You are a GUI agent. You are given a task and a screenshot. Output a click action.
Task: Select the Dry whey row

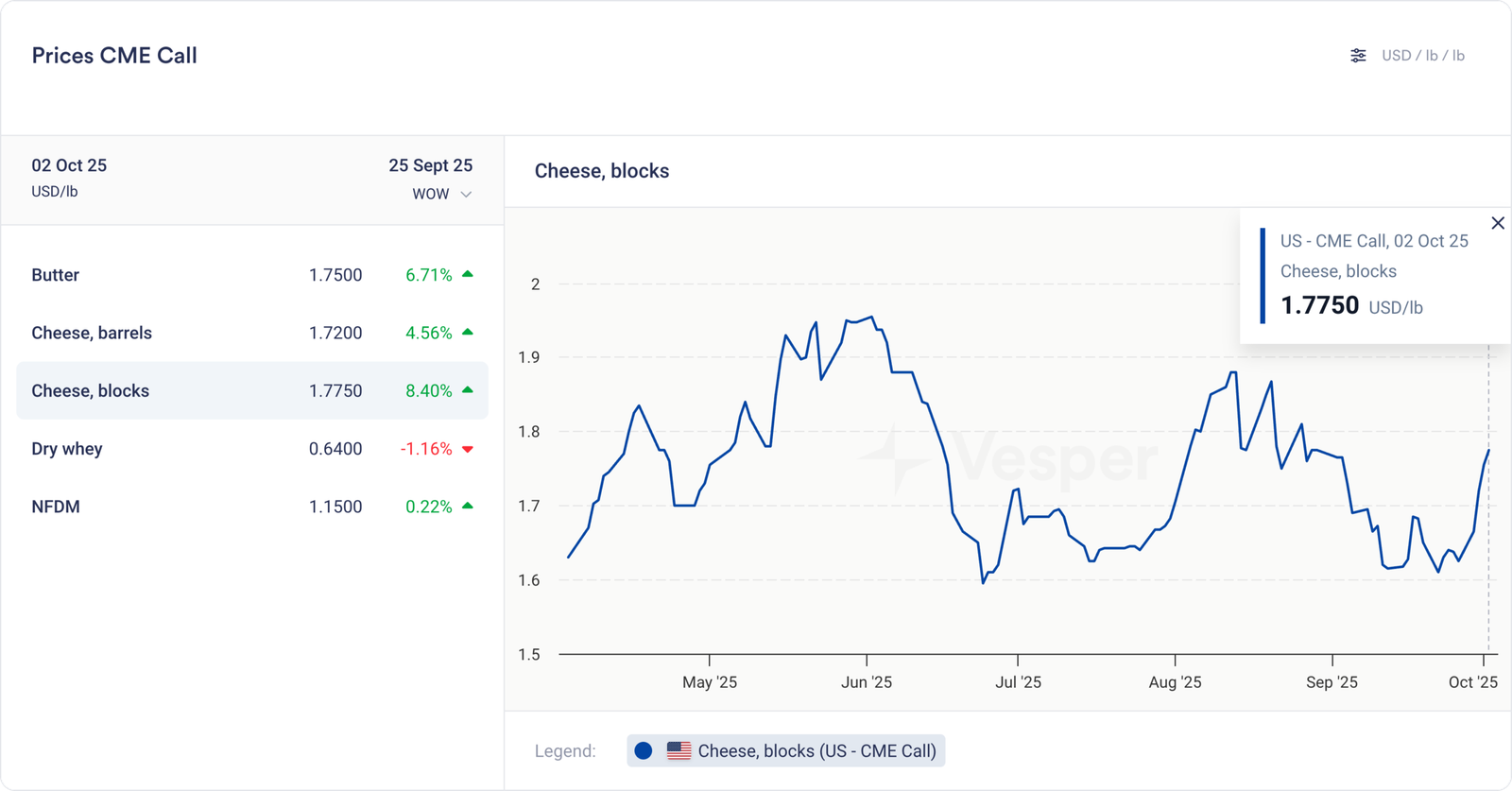251,449
